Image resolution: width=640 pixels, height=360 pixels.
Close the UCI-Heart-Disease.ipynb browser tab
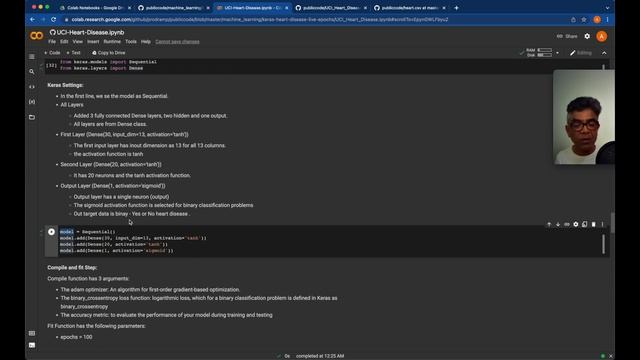click(287, 8)
